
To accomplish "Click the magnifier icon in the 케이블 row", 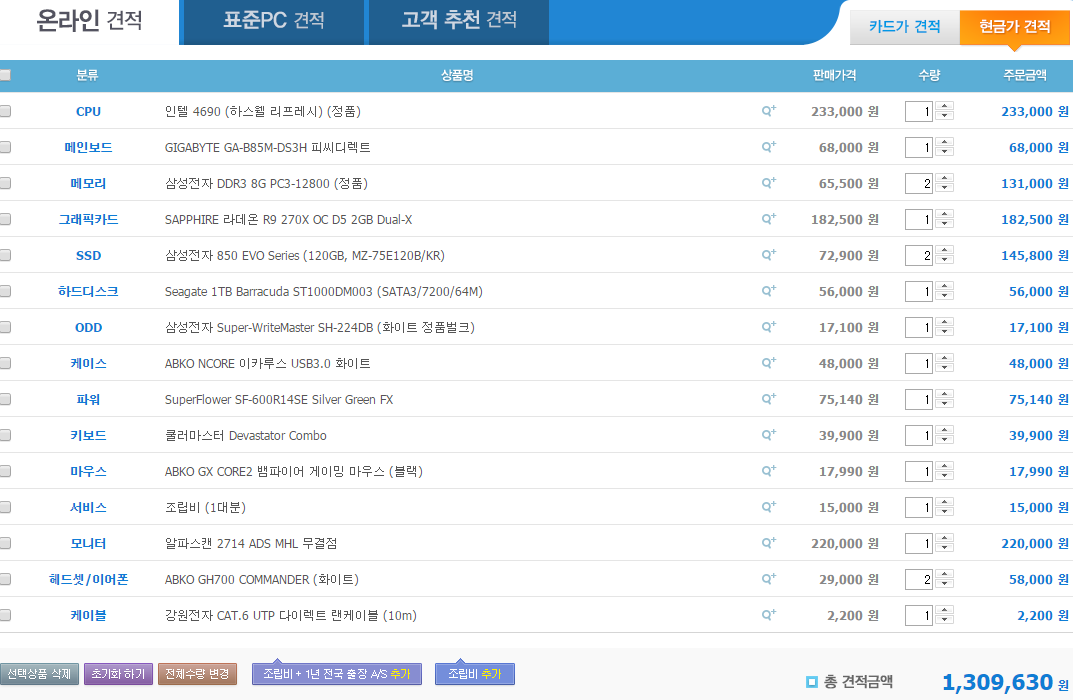I will [768, 615].
